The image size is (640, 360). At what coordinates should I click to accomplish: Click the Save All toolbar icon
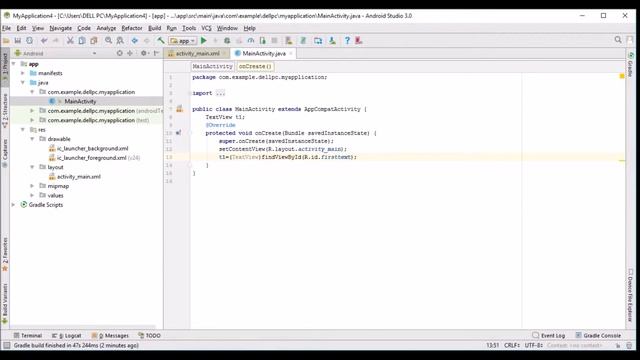coord(18,40)
